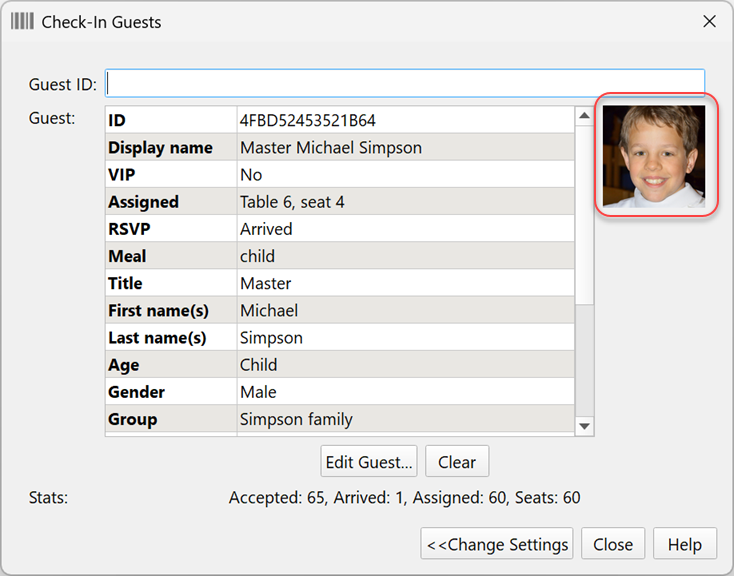Click the 'Last name(s)' row header
Screen dimensions: 734x576
[x=171, y=338]
